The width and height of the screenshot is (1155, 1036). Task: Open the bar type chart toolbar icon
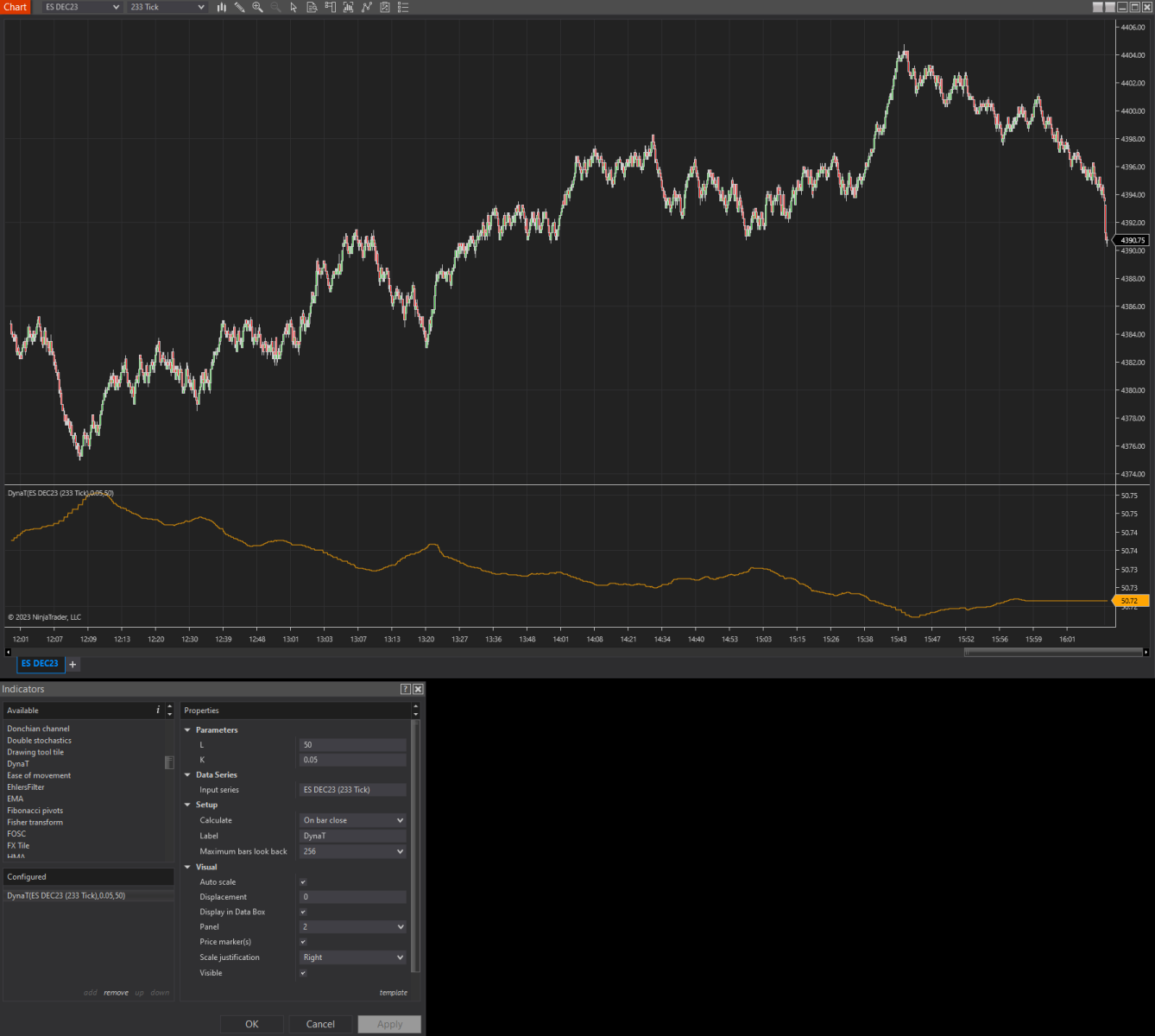click(x=222, y=7)
